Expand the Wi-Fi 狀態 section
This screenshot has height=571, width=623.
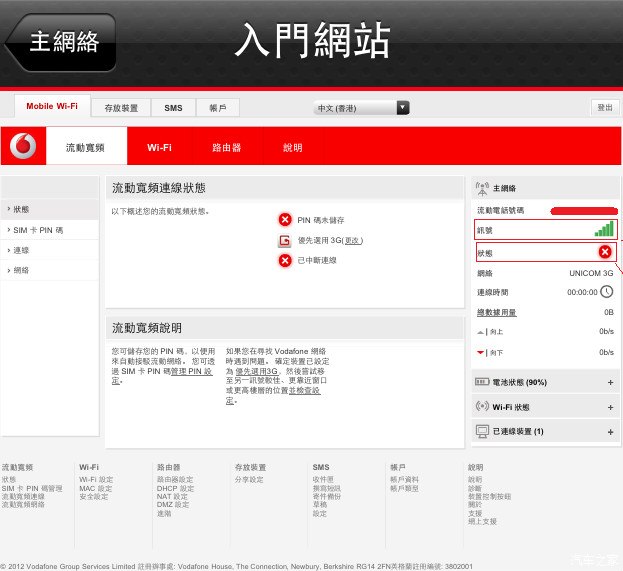click(x=610, y=407)
